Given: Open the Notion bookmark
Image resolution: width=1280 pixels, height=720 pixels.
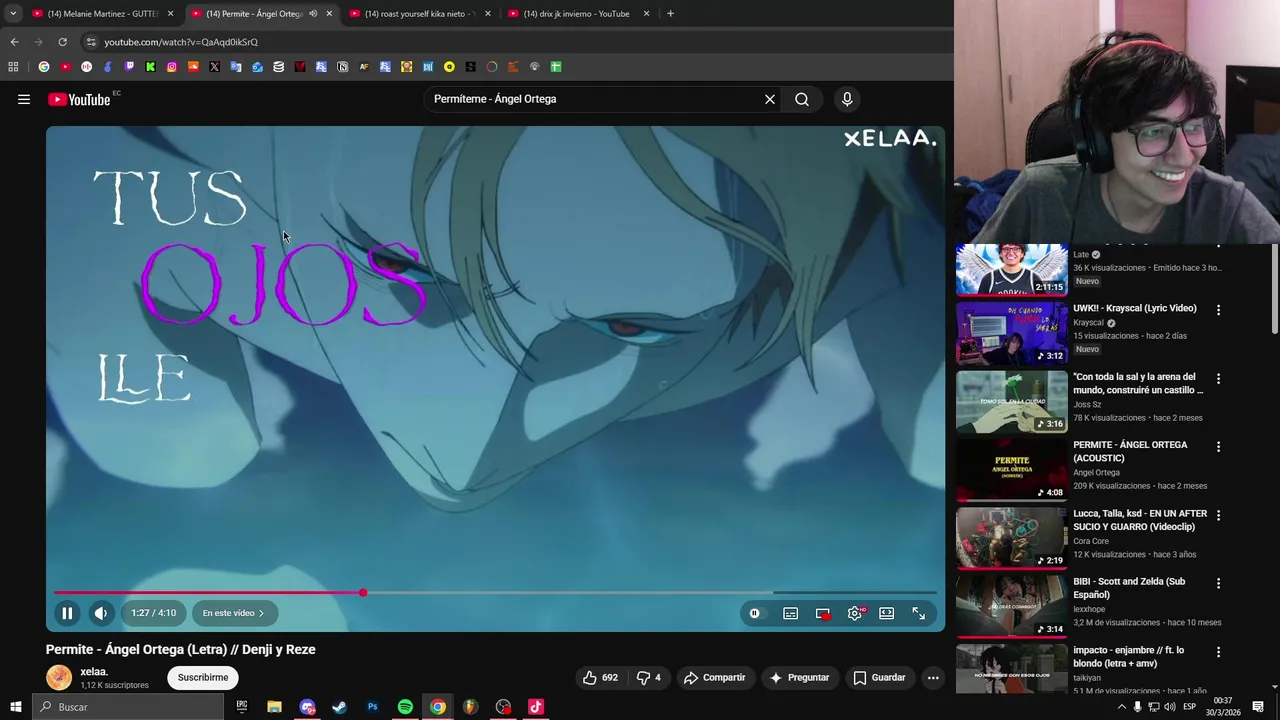Looking at the screenshot, I should 342,67.
